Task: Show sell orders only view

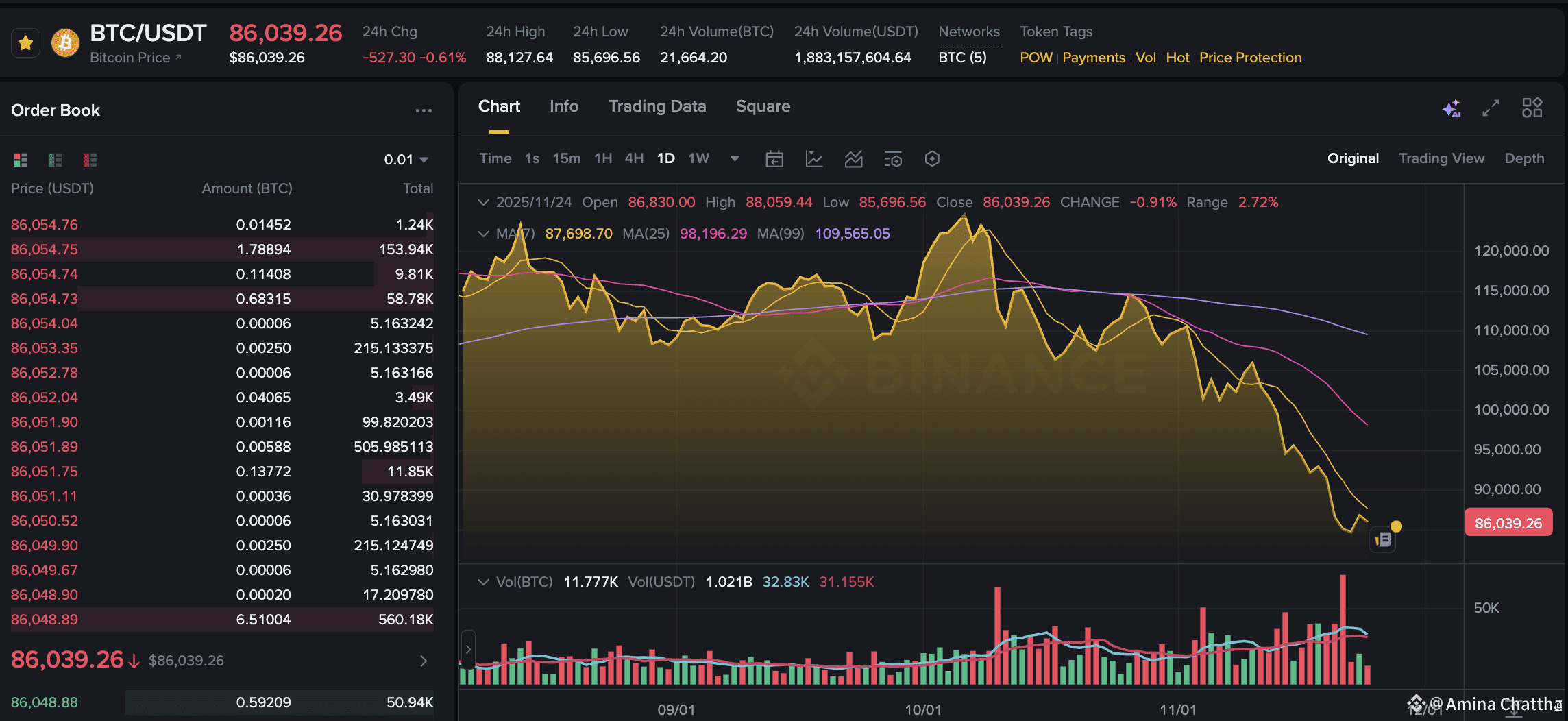Action: (x=90, y=160)
